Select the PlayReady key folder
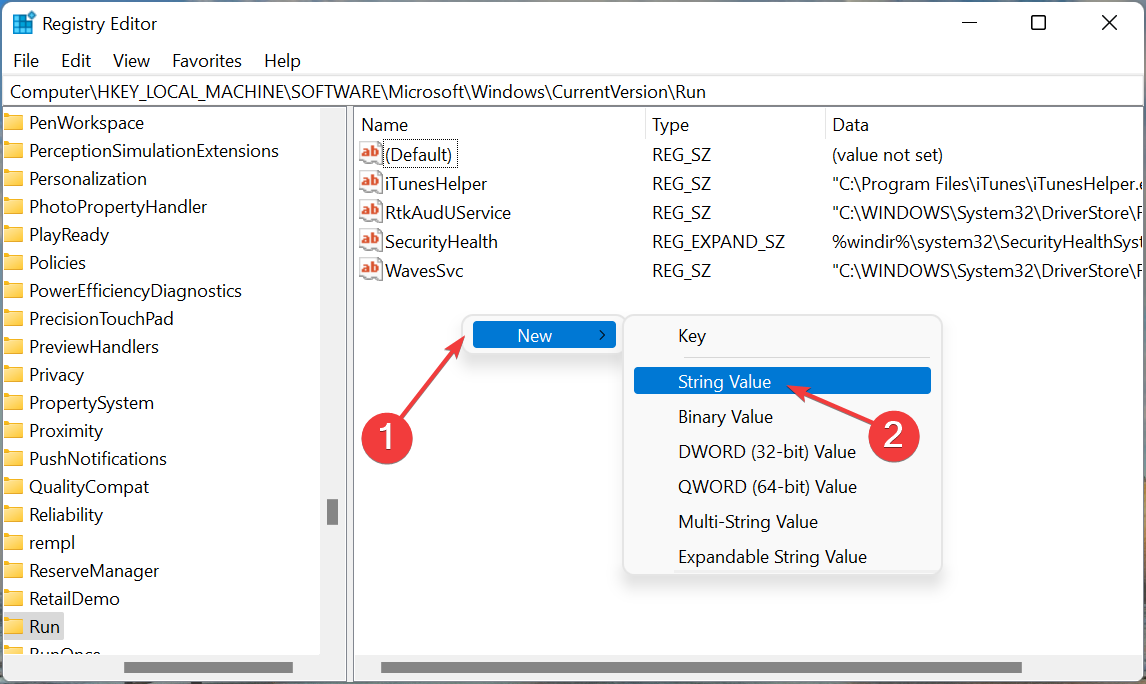Screen dimensions: 1146x684 coord(69,235)
